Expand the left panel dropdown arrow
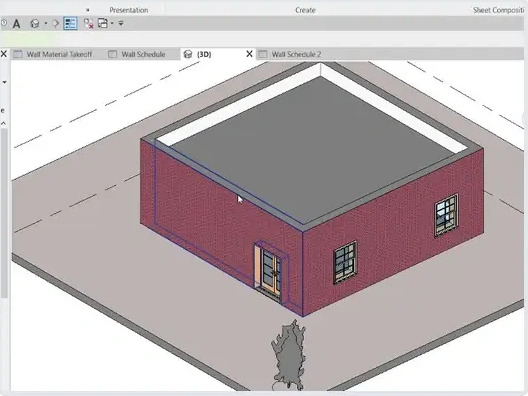The height and width of the screenshot is (396, 528). [4, 82]
